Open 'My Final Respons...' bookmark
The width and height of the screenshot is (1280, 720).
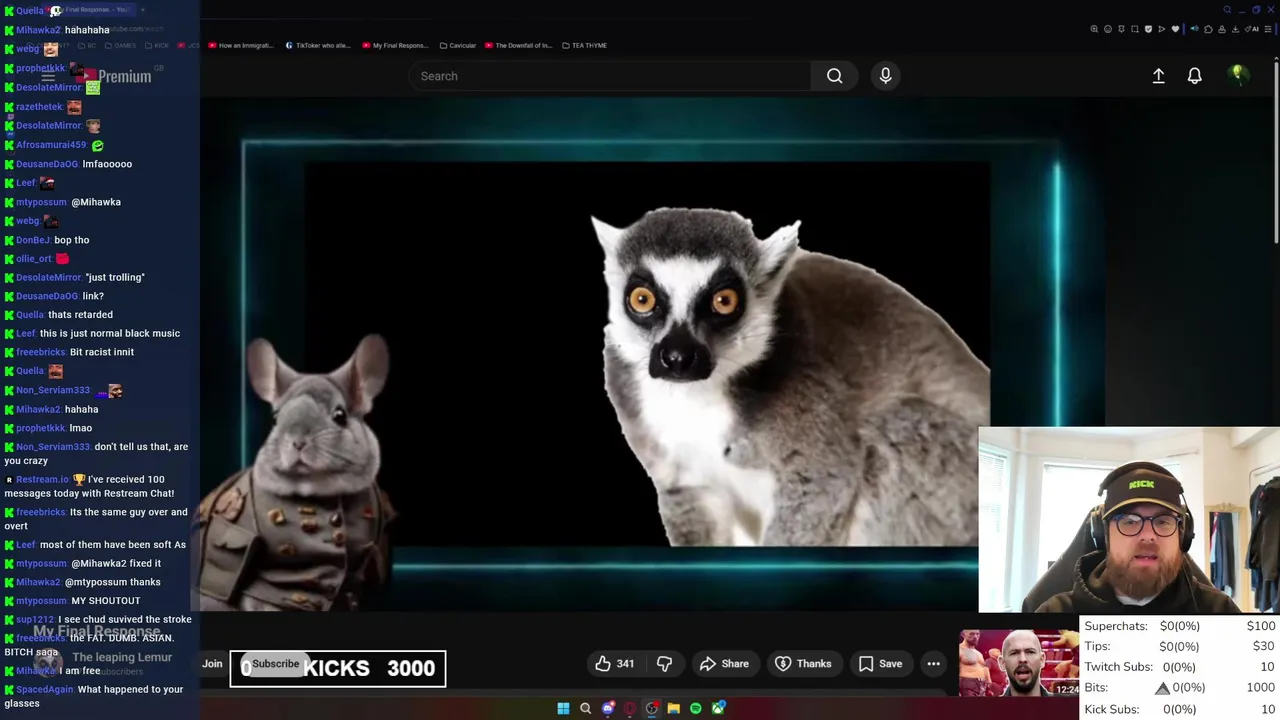point(395,45)
